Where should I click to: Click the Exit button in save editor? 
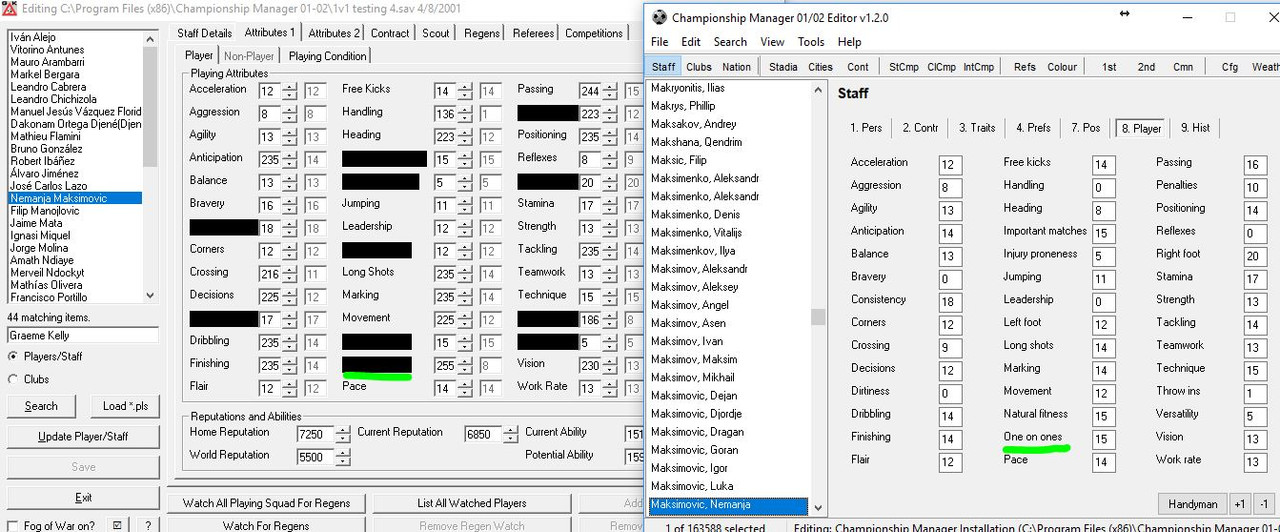(x=83, y=498)
